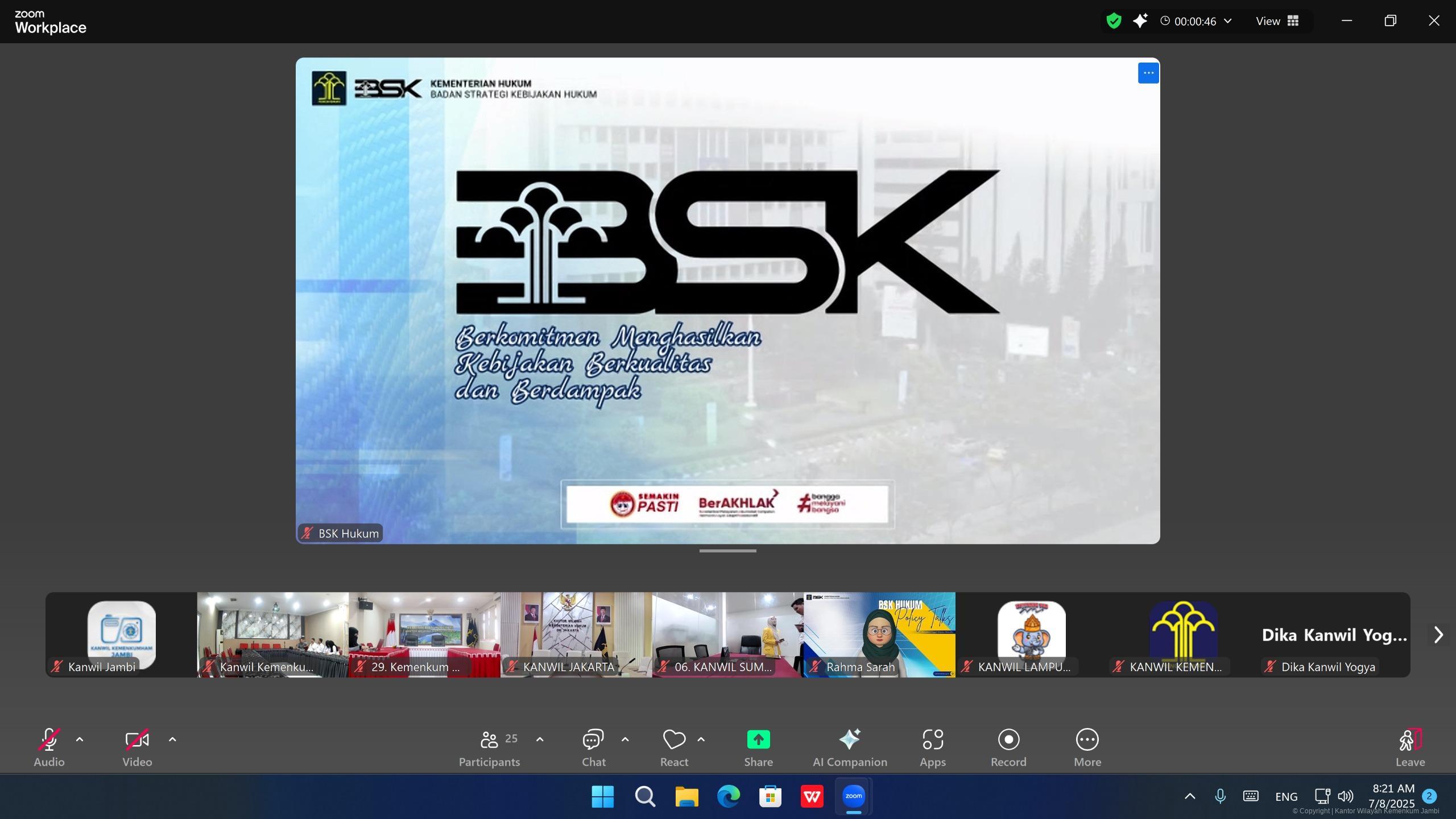
Task: Leave the meeting
Action: [1410, 748]
